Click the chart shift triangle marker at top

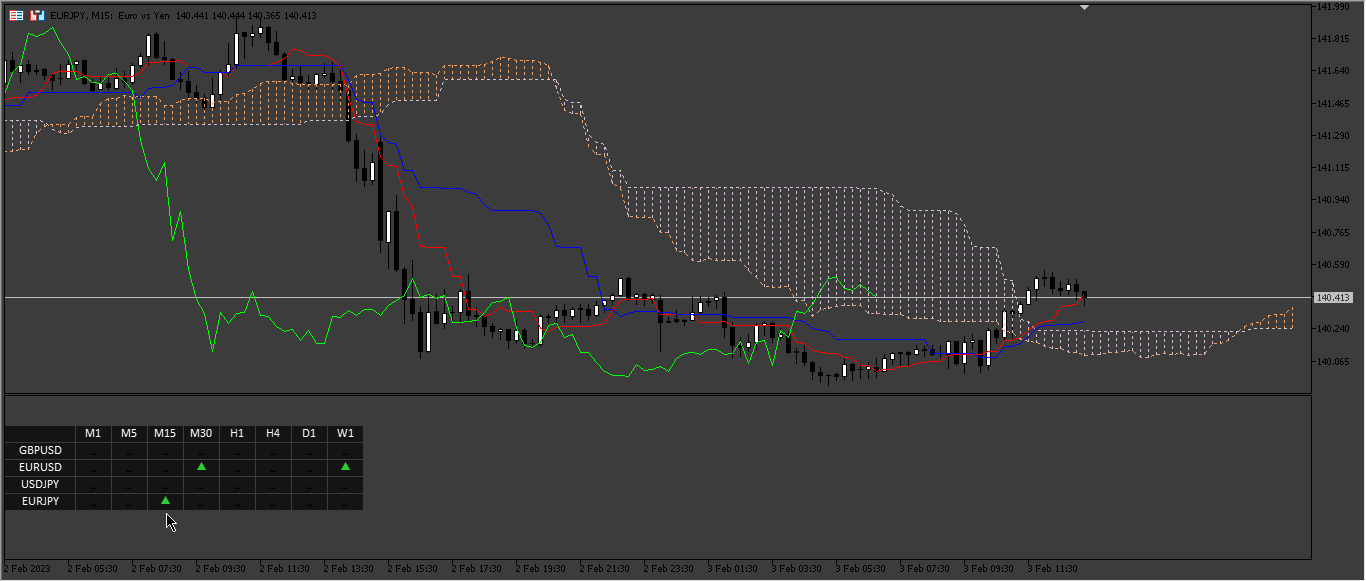[x=1084, y=7]
